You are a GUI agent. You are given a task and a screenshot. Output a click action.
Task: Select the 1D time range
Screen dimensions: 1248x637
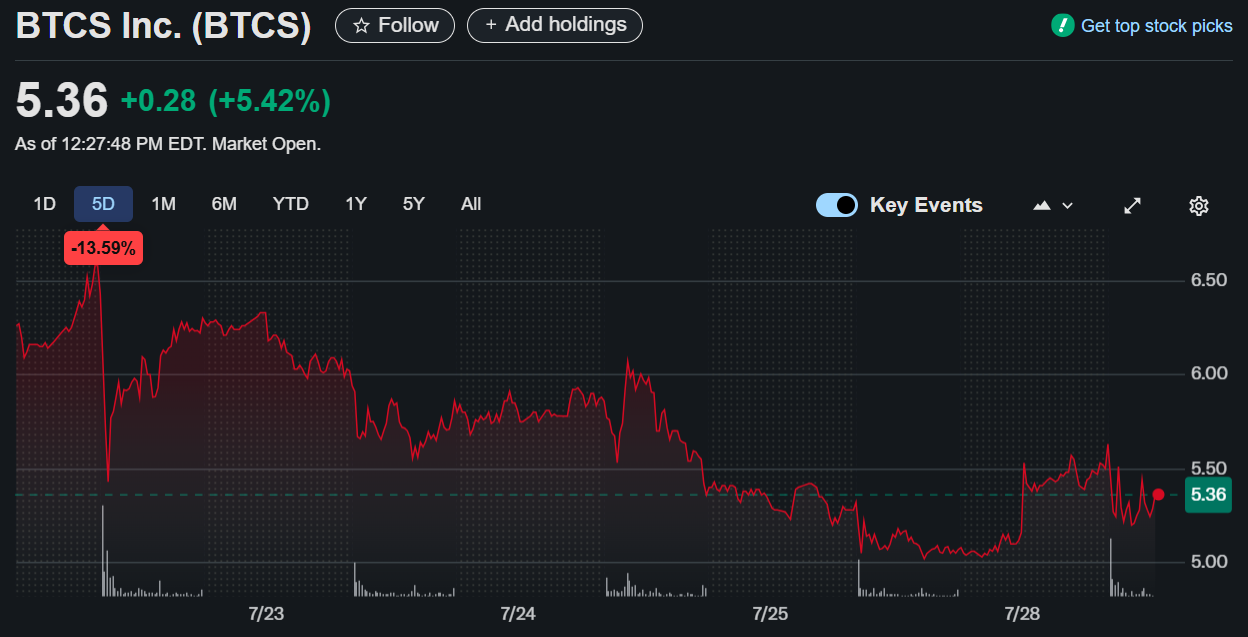point(44,204)
